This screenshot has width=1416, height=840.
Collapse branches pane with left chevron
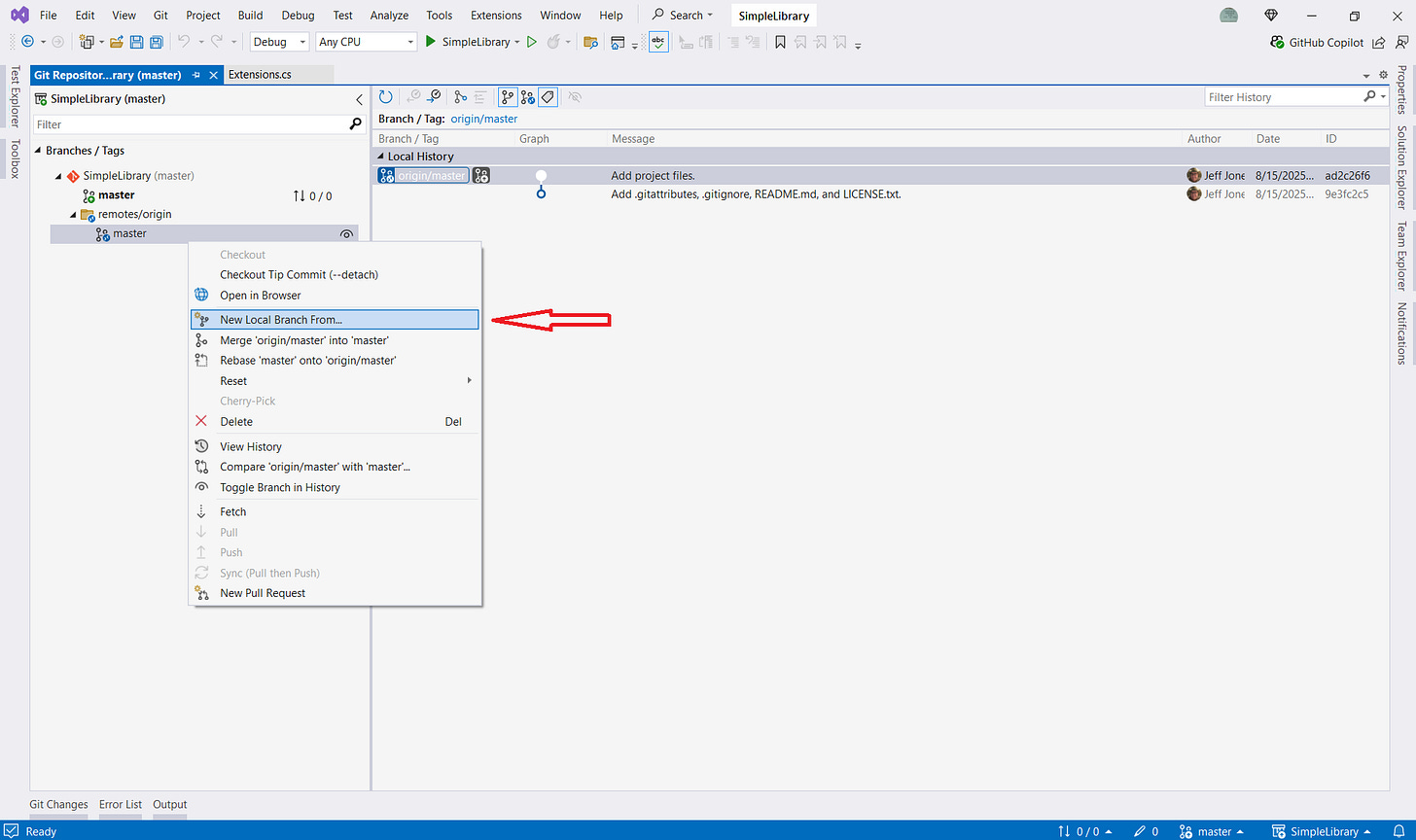[359, 99]
